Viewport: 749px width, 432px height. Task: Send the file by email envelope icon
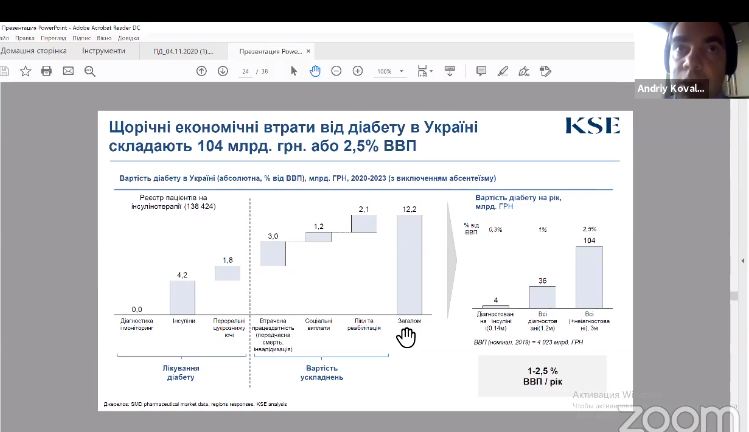tap(69, 71)
